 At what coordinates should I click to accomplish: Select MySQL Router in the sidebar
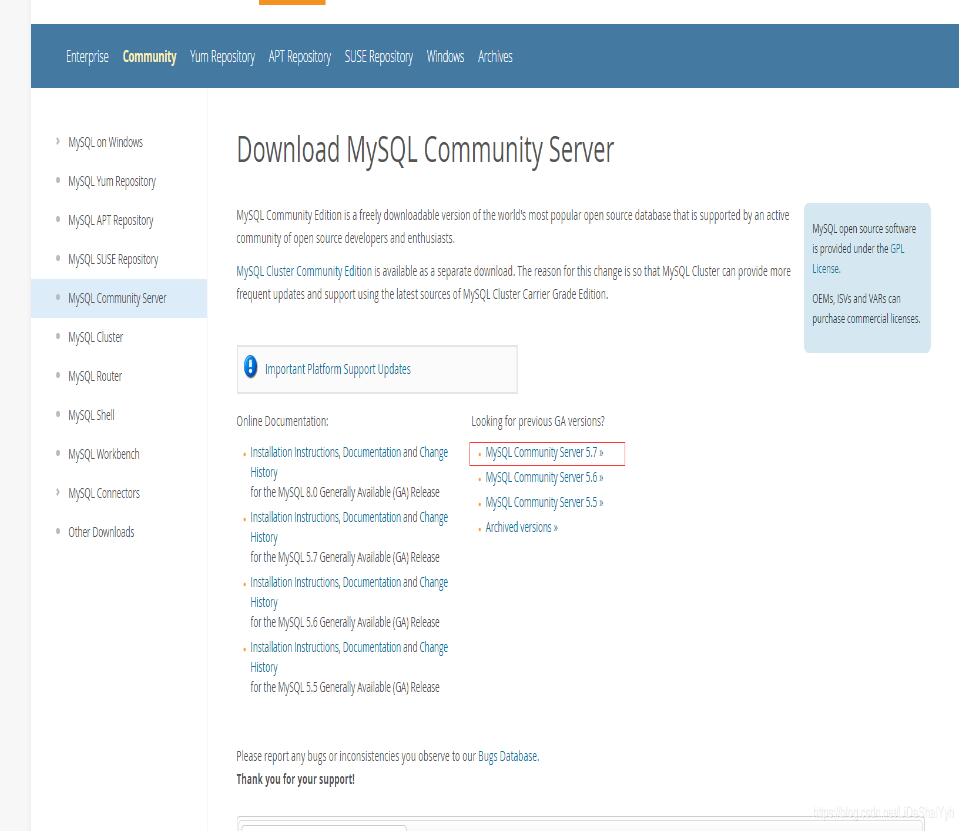[95, 376]
